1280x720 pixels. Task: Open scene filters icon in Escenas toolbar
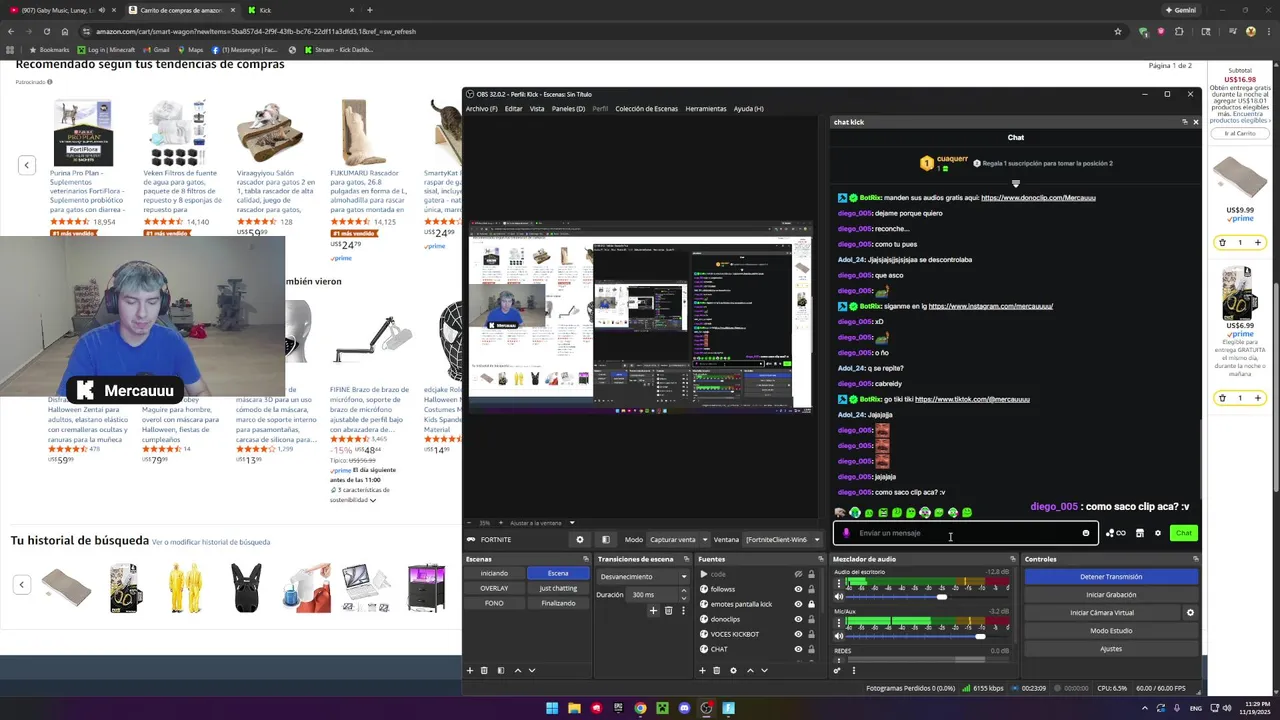(501, 670)
